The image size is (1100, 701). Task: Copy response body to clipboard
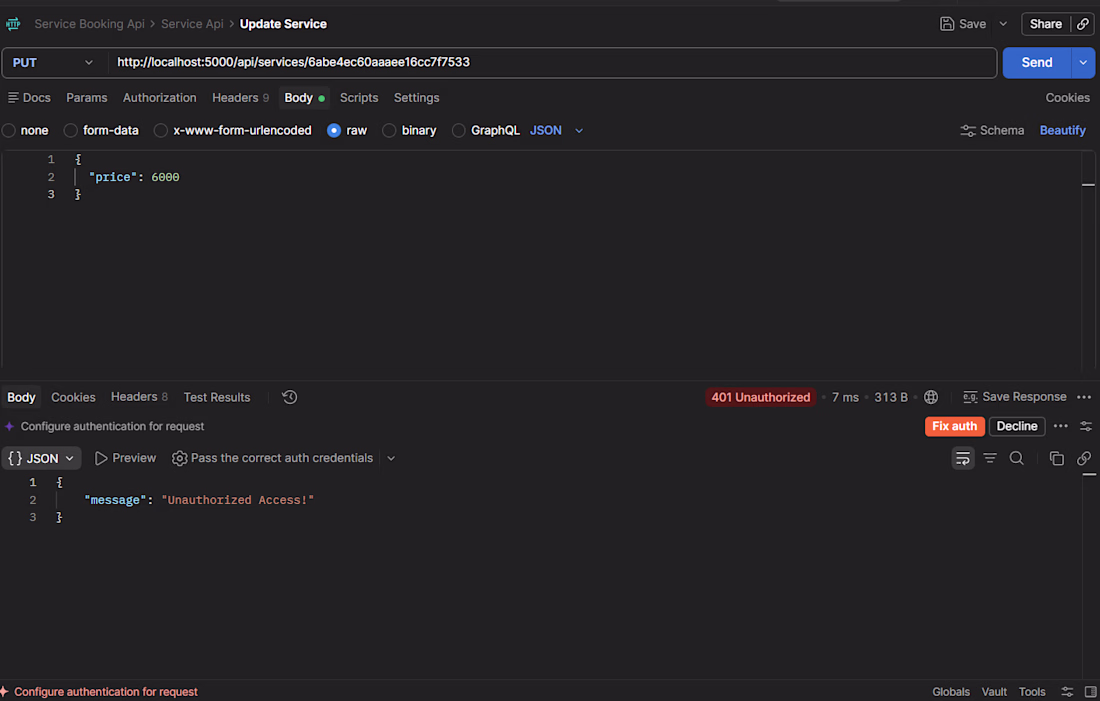click(1057, 458)
